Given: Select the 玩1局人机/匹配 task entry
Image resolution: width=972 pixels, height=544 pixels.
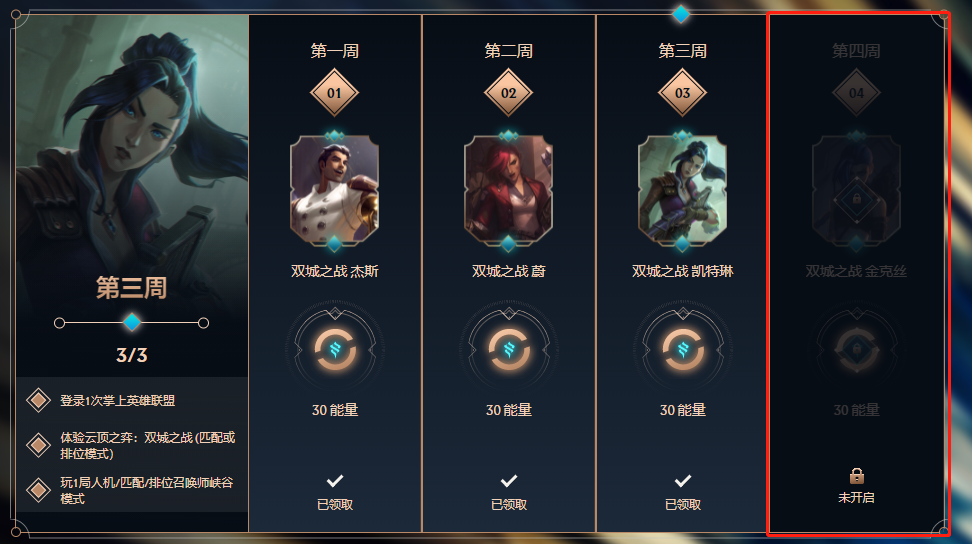Looking at the screenshot, I should [130, 490].
